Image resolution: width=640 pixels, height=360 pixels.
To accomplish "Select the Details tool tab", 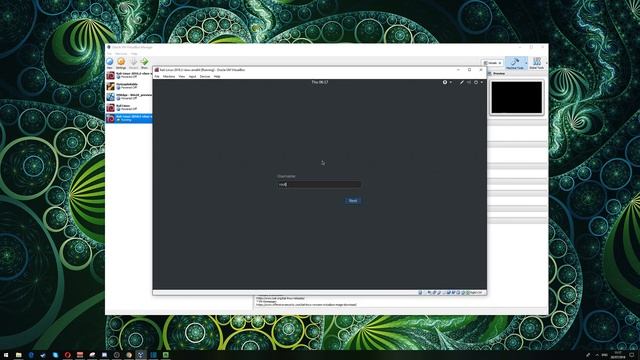I will pos(491,63).
